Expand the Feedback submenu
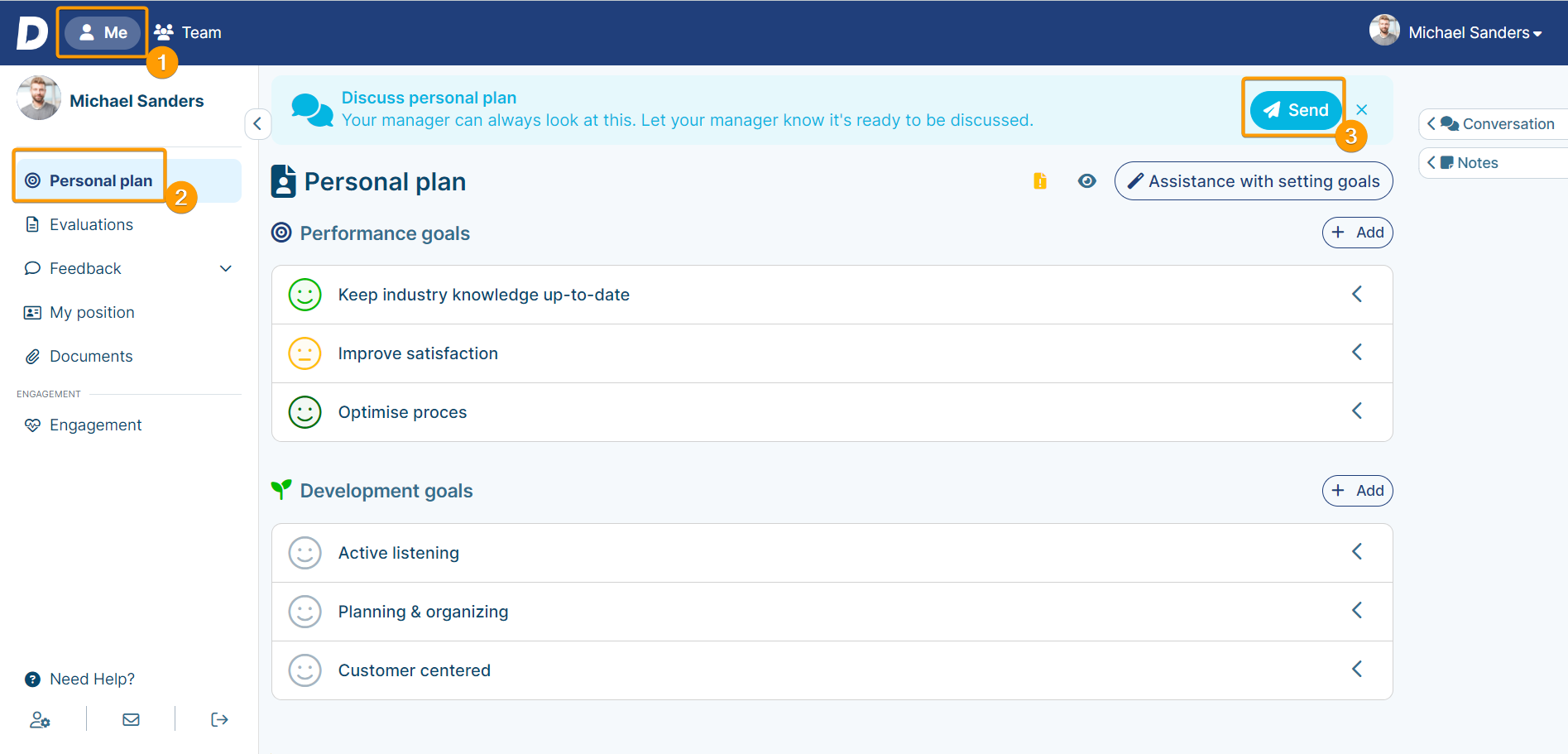Image resolution: width=1568 pixels, height=754 pixels. point(225,268)
